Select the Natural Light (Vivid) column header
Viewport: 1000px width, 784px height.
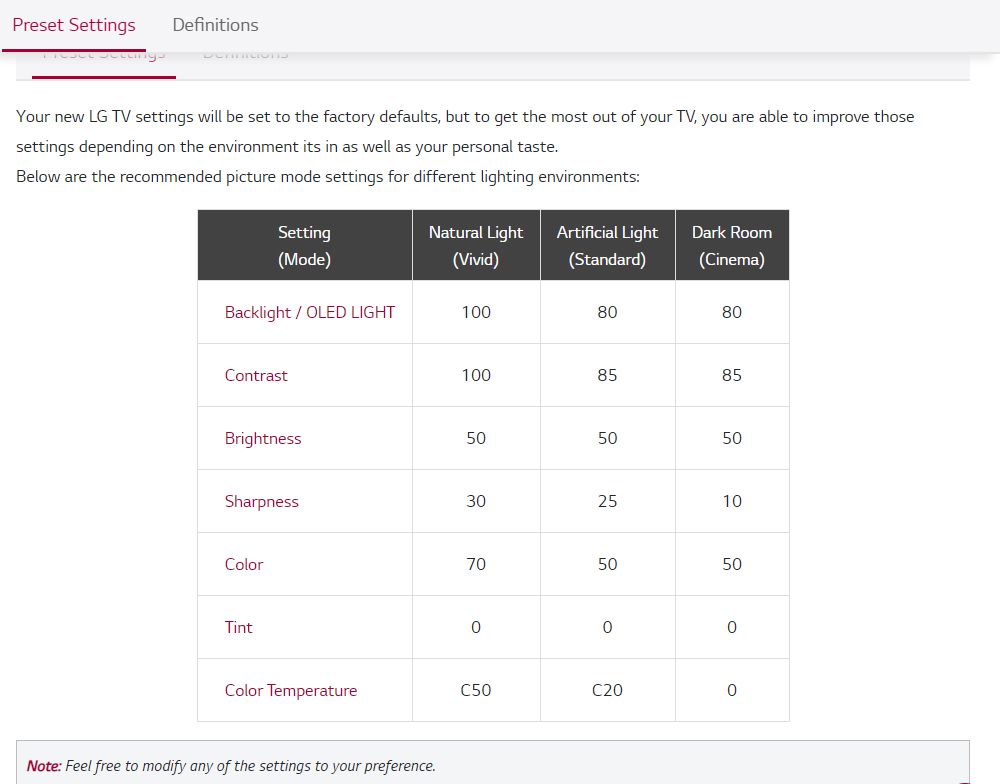[476, 245]
